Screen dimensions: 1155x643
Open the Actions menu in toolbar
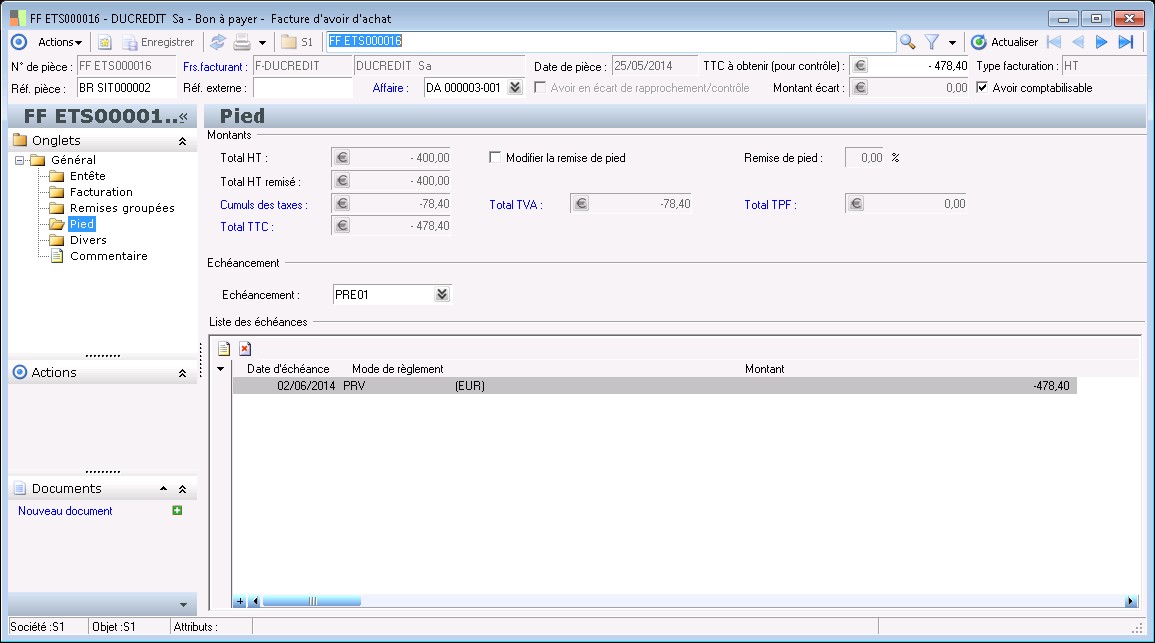(60, 42)
